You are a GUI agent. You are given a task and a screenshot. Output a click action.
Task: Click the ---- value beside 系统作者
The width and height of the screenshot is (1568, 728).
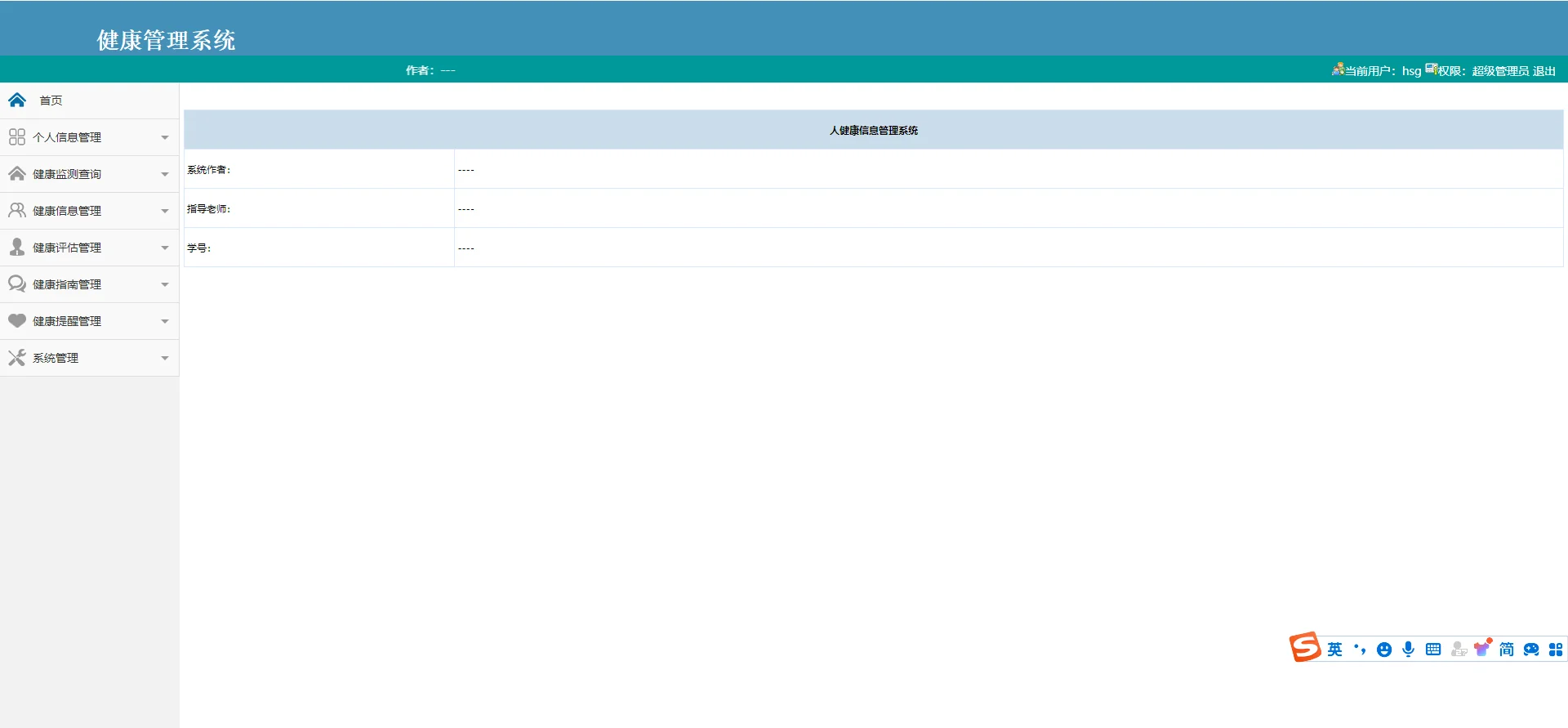coord(466,170)
